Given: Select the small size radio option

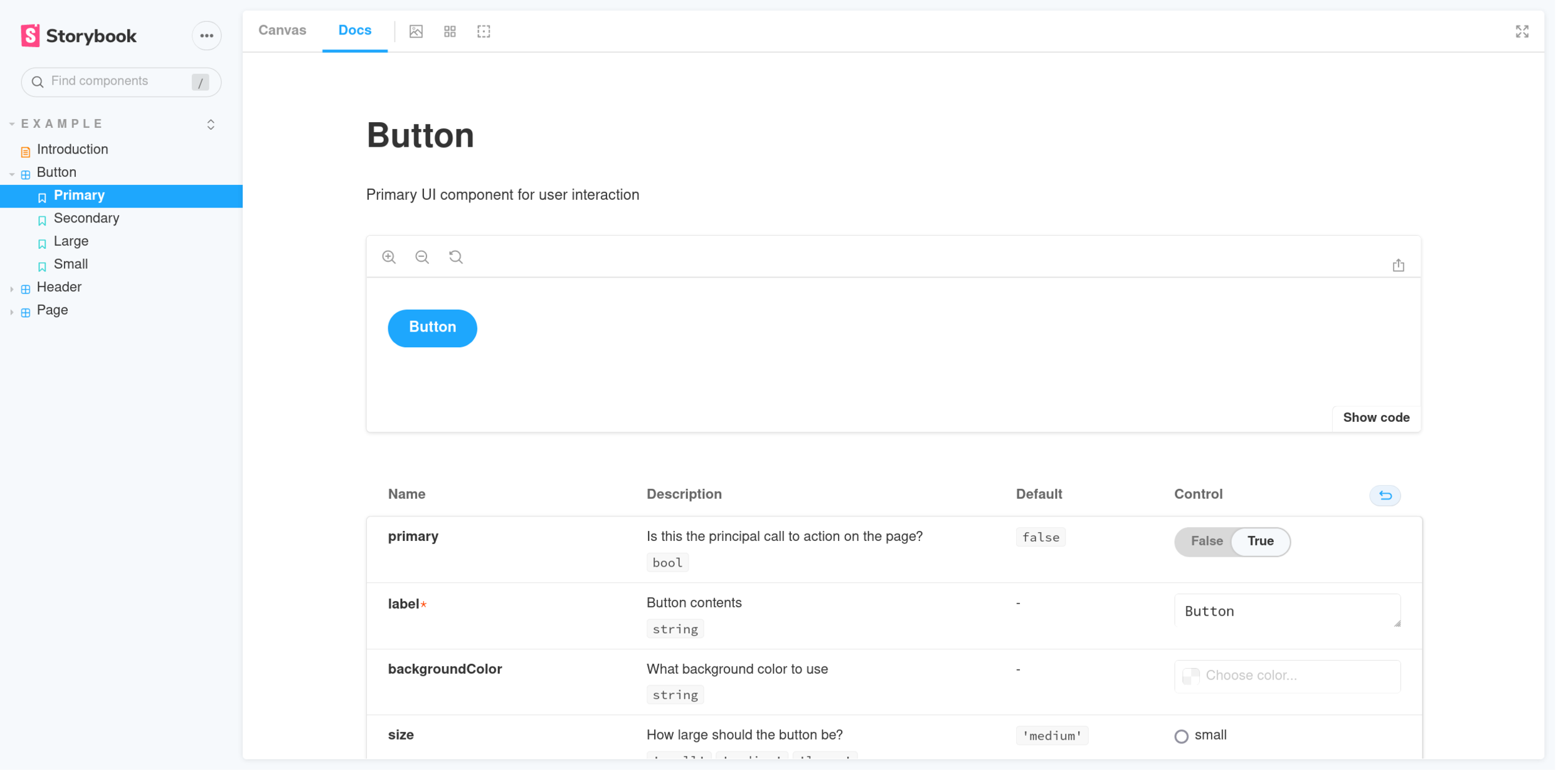Looking at the screenshot, I should pyautogui.click(x=1182, y=737).
